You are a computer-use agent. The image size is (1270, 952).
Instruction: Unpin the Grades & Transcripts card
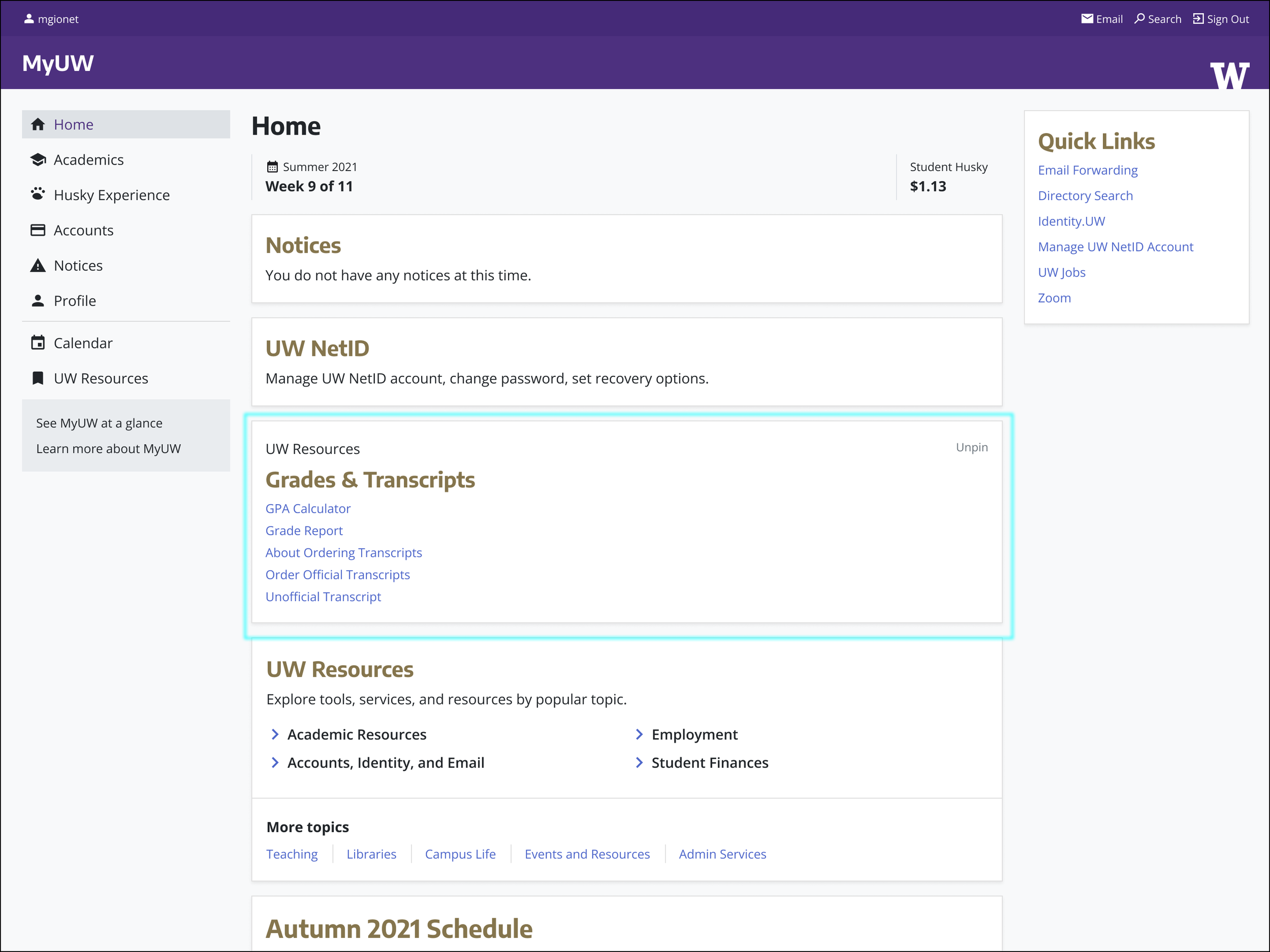[x=971, y=447]
